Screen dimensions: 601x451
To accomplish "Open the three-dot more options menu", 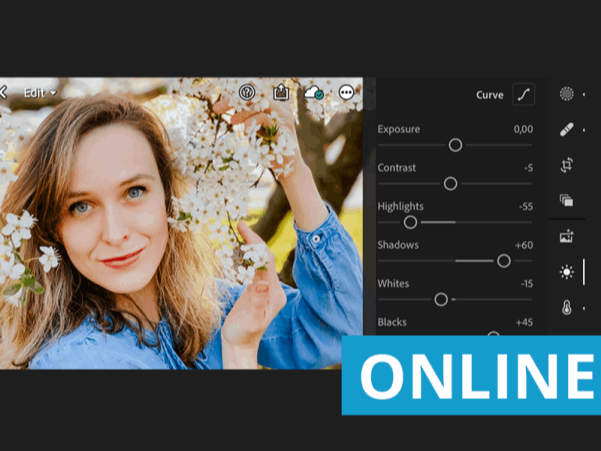I will pyautogui.click(x=346, y=92).
